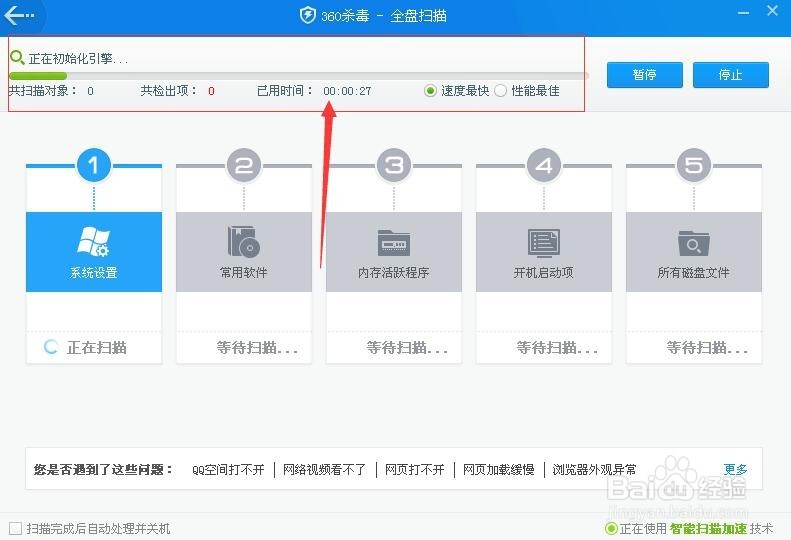Click the elapsed time 00:00:27
The width and height of the screenshot is (791, 540).
[x=347, y=91]
